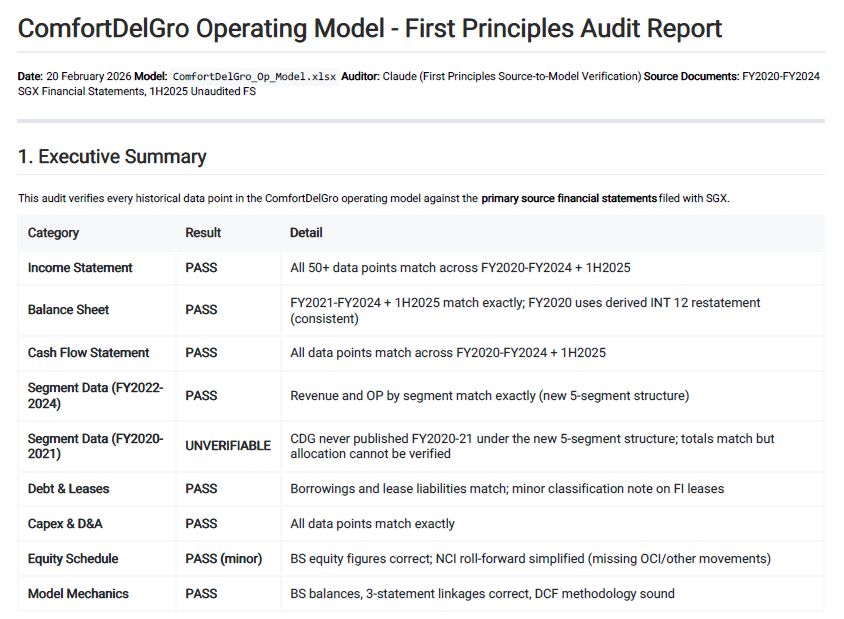This screenshot has width=844, height=619.
Task: Click the report title heading
Action: click(370, 29)
